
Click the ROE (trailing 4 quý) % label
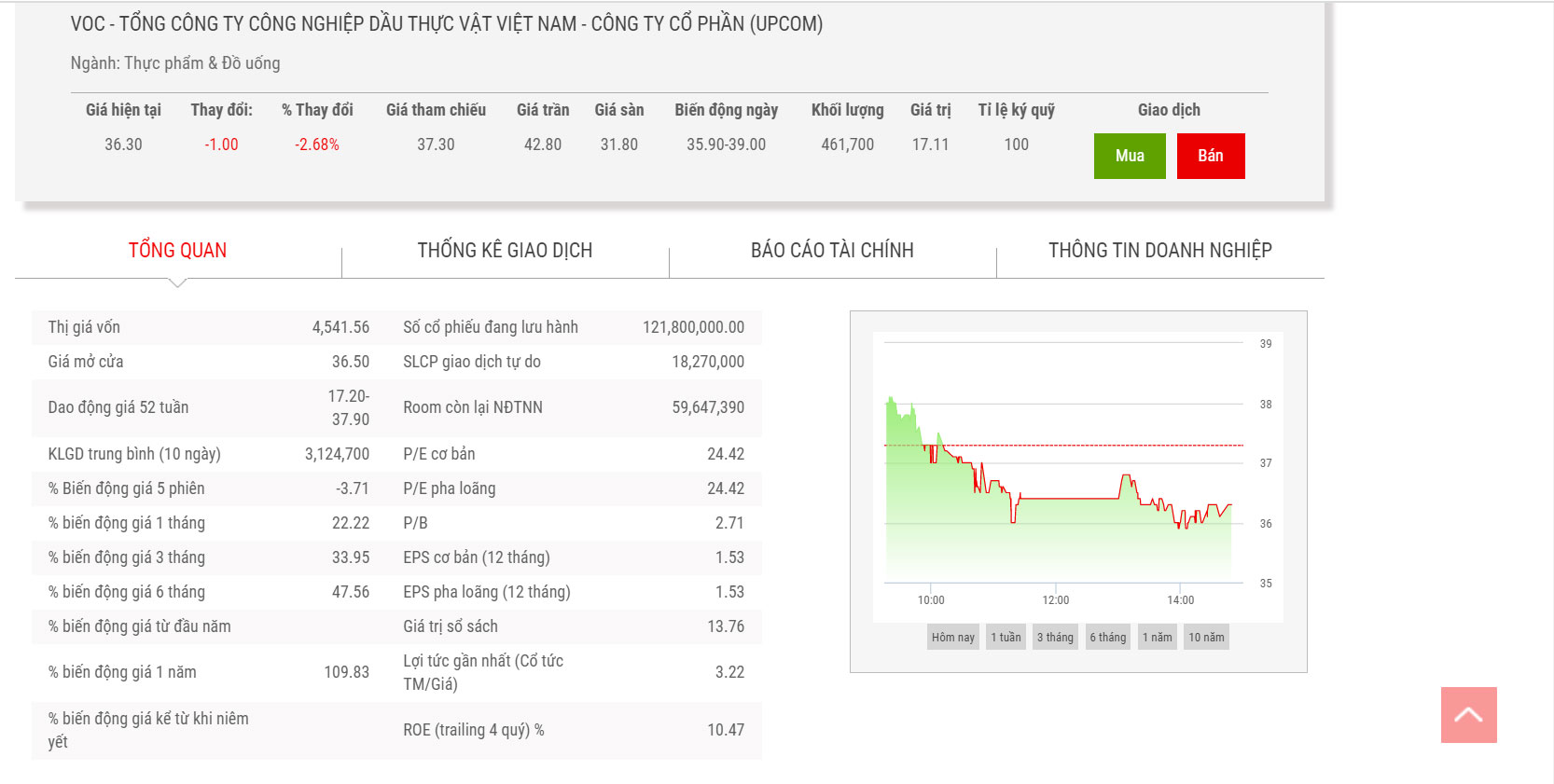pos(473,730)
